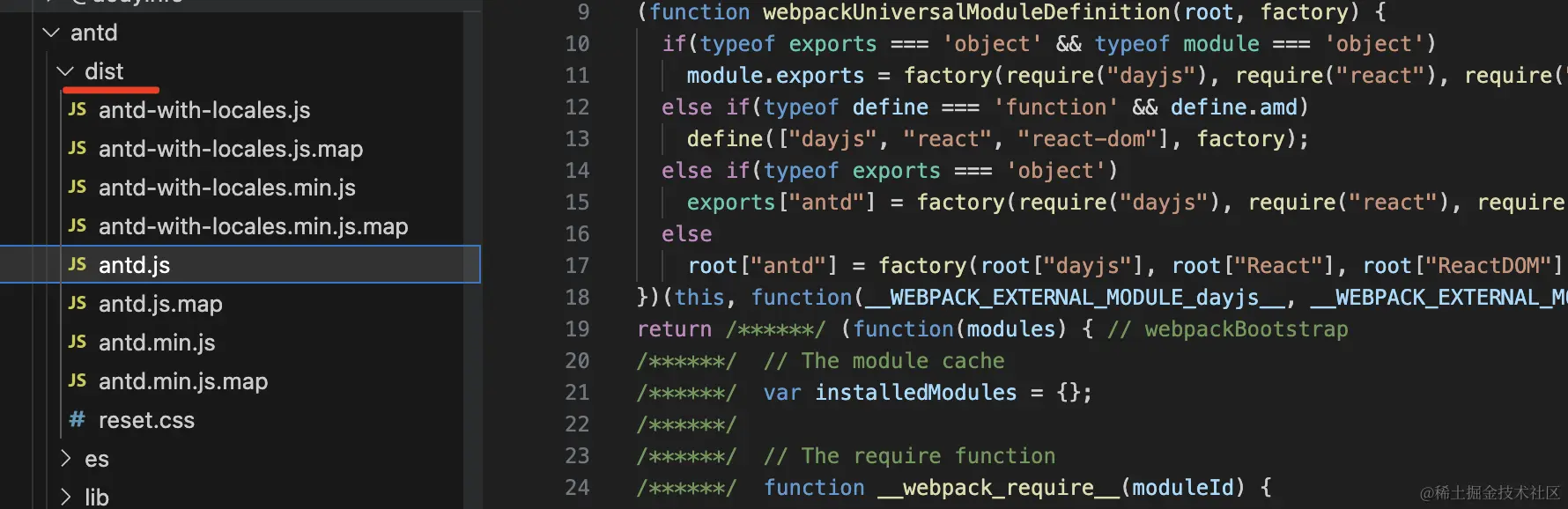This screenshot has height=509, width=1568.
Task: Open antd.min.js.map file
Action: (183, 381)
